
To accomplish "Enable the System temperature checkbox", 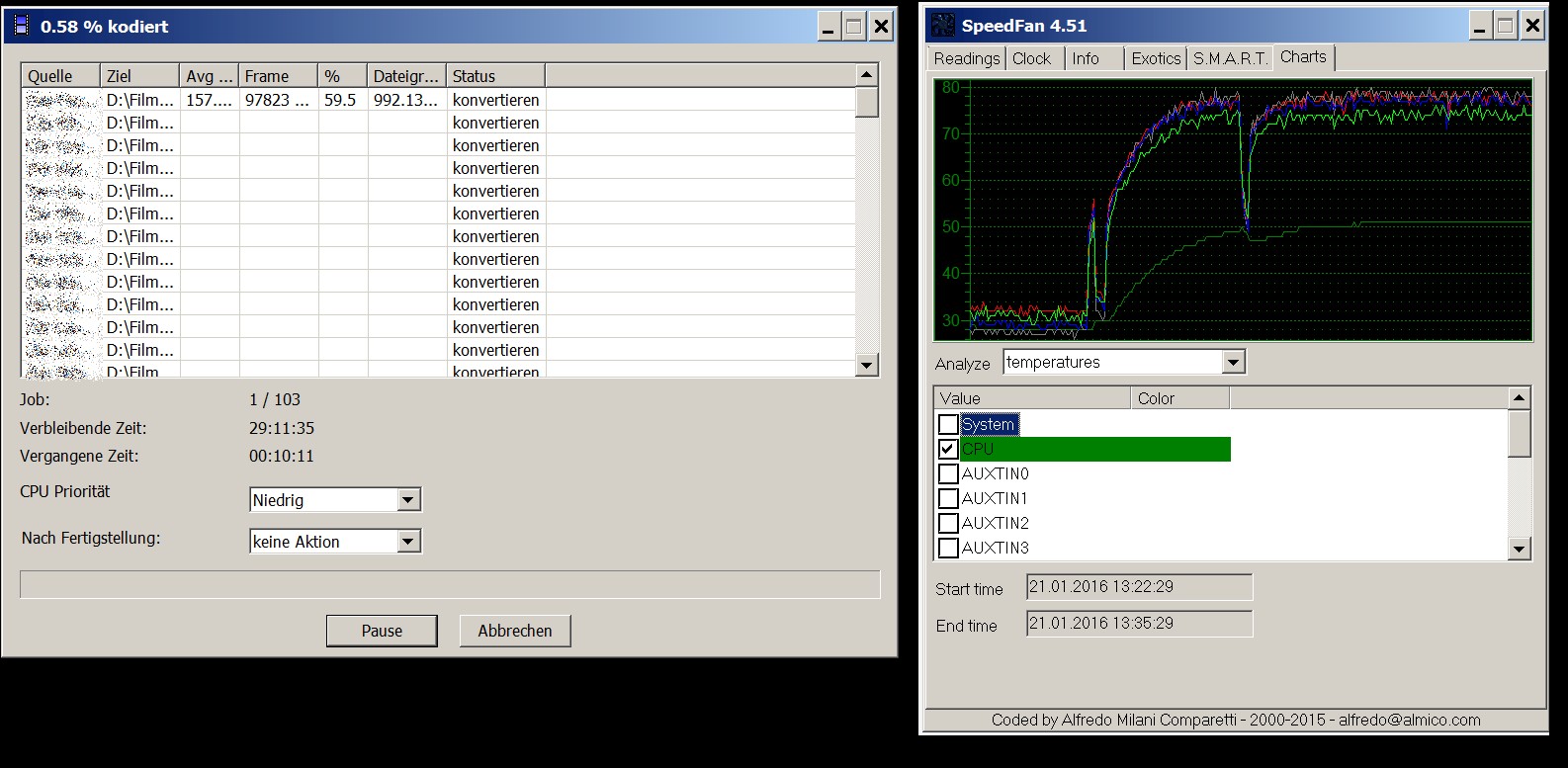I will tap(948, 424).
